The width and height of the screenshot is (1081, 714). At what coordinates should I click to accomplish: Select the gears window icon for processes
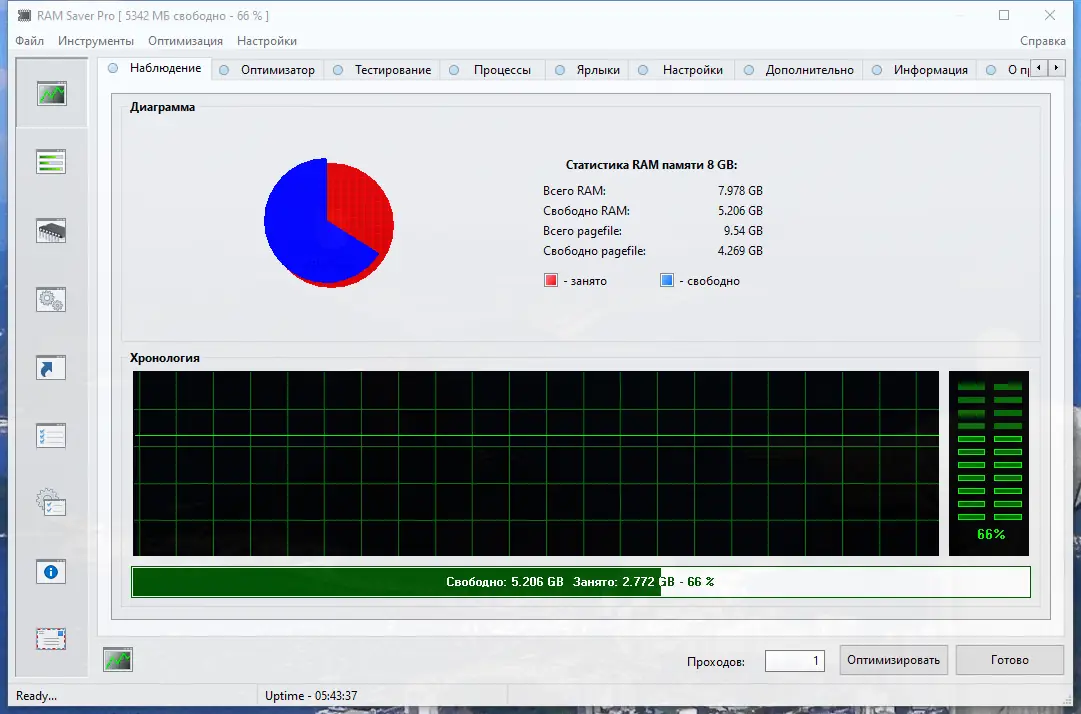click(x=51, y=298)
